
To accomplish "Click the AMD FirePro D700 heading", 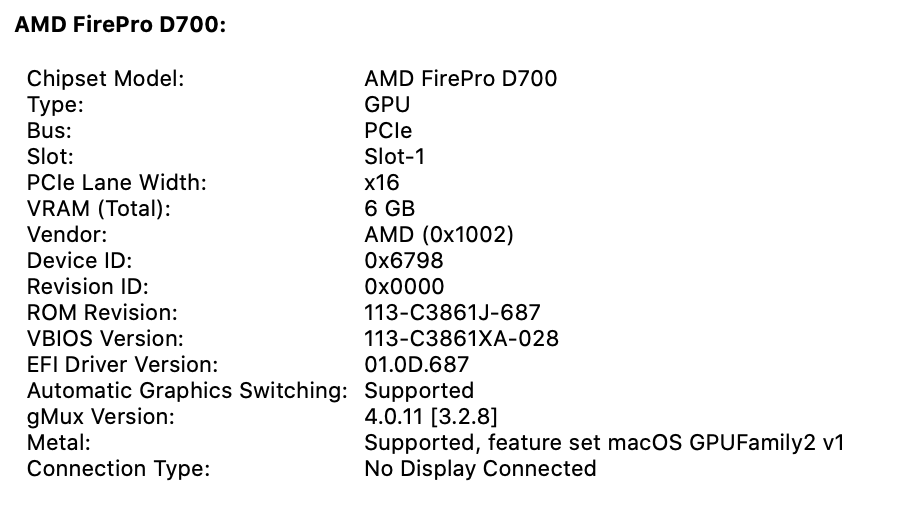I will tap(121, 25).
